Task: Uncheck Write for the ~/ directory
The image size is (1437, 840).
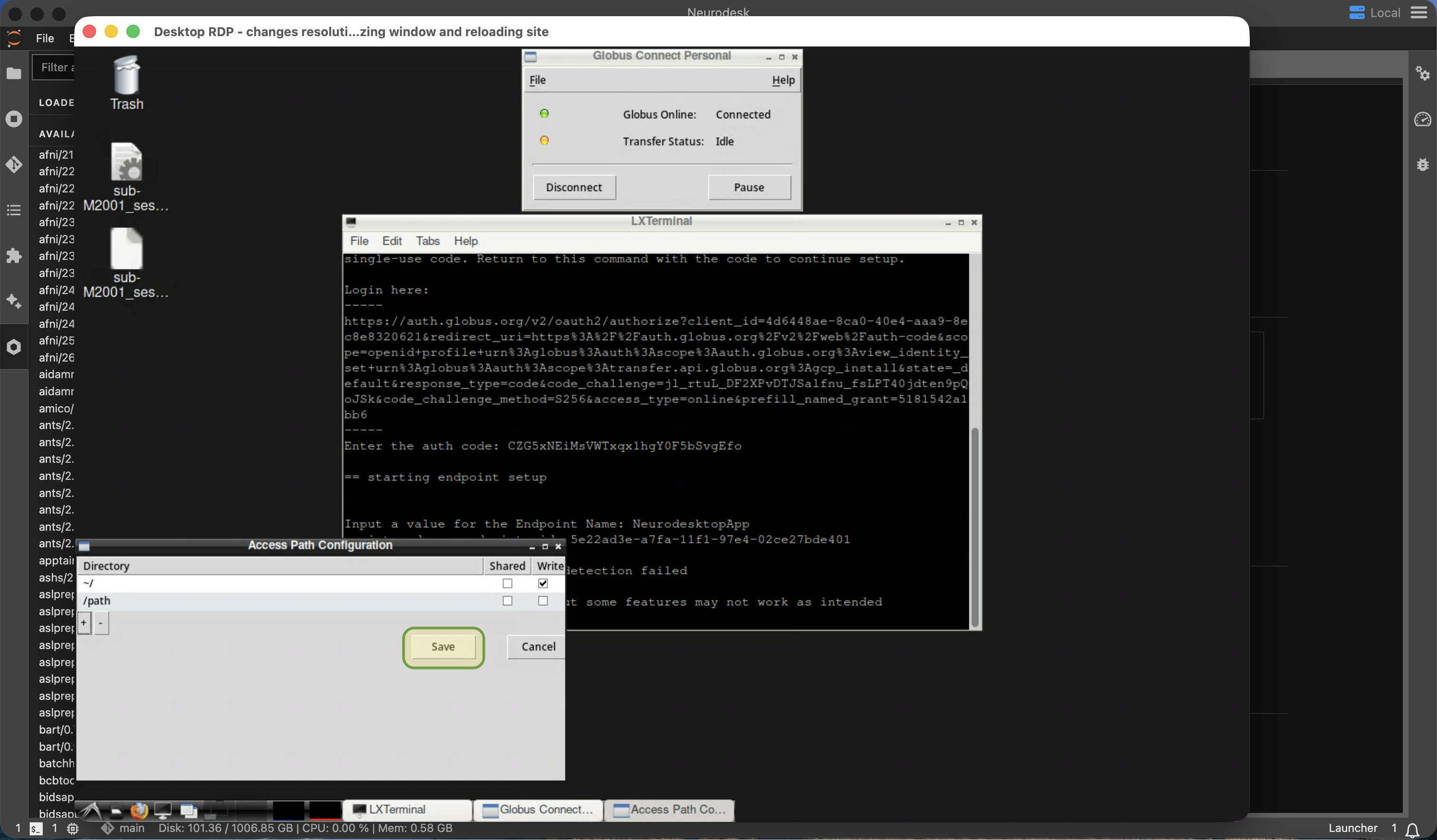Action: (x=542, y=583)
